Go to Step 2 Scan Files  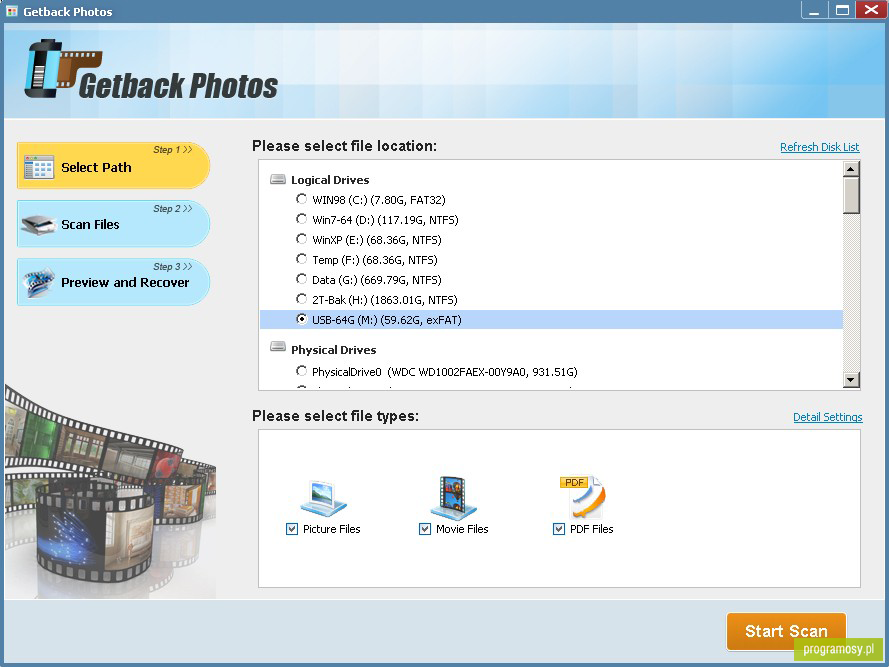coord(113,223)
